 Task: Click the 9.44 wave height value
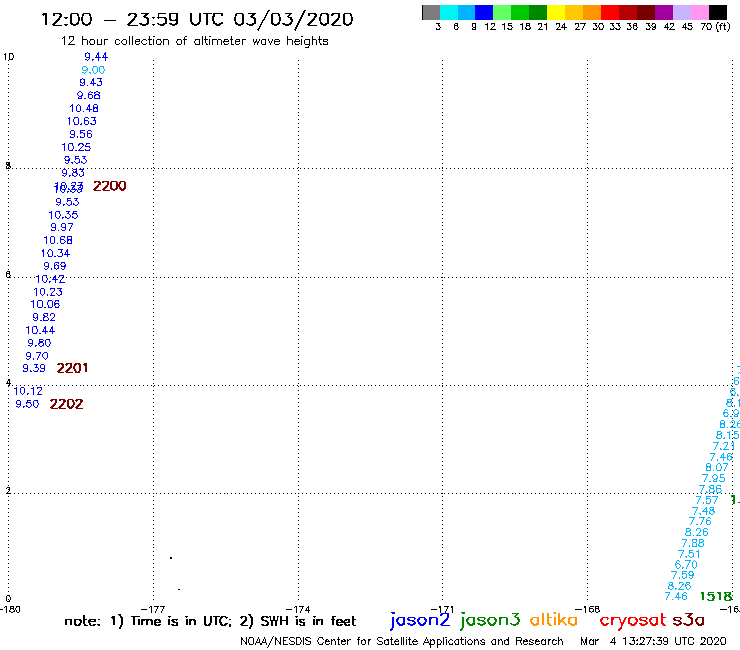[96, 57]
